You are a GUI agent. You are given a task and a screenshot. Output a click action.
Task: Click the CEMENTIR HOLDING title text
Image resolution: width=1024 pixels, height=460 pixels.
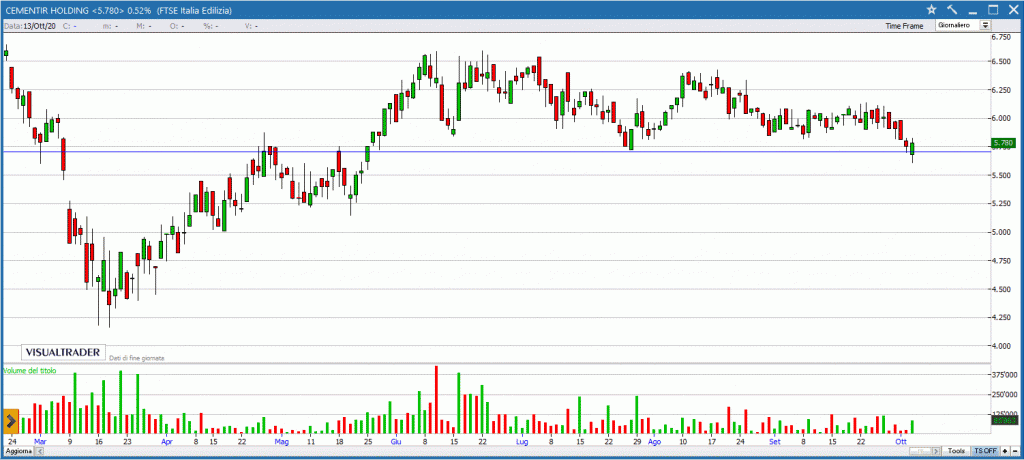point(48,10)
